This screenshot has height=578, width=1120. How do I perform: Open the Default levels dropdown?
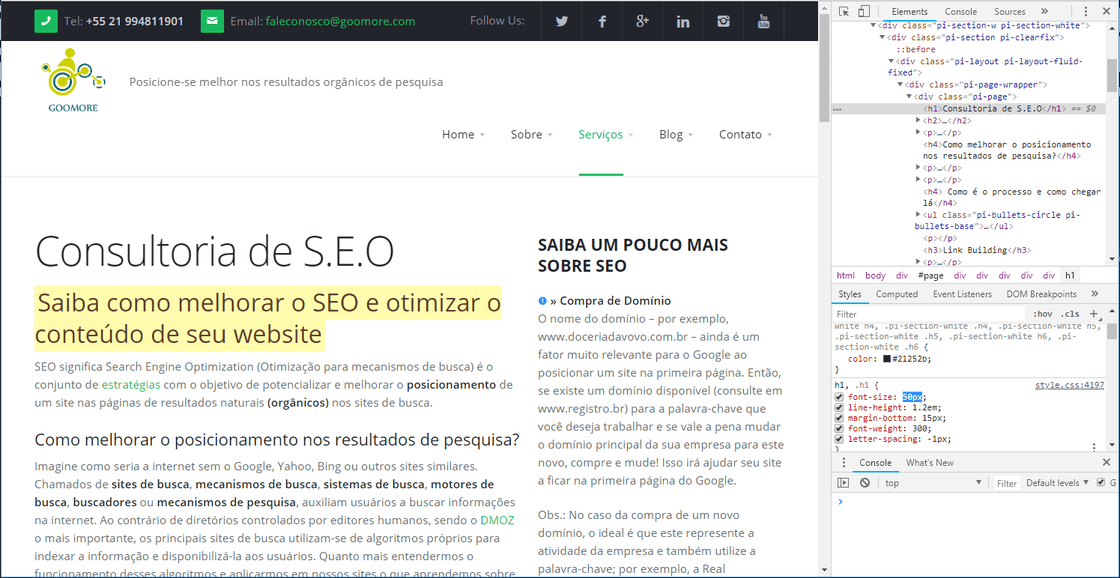(1057, 482)
